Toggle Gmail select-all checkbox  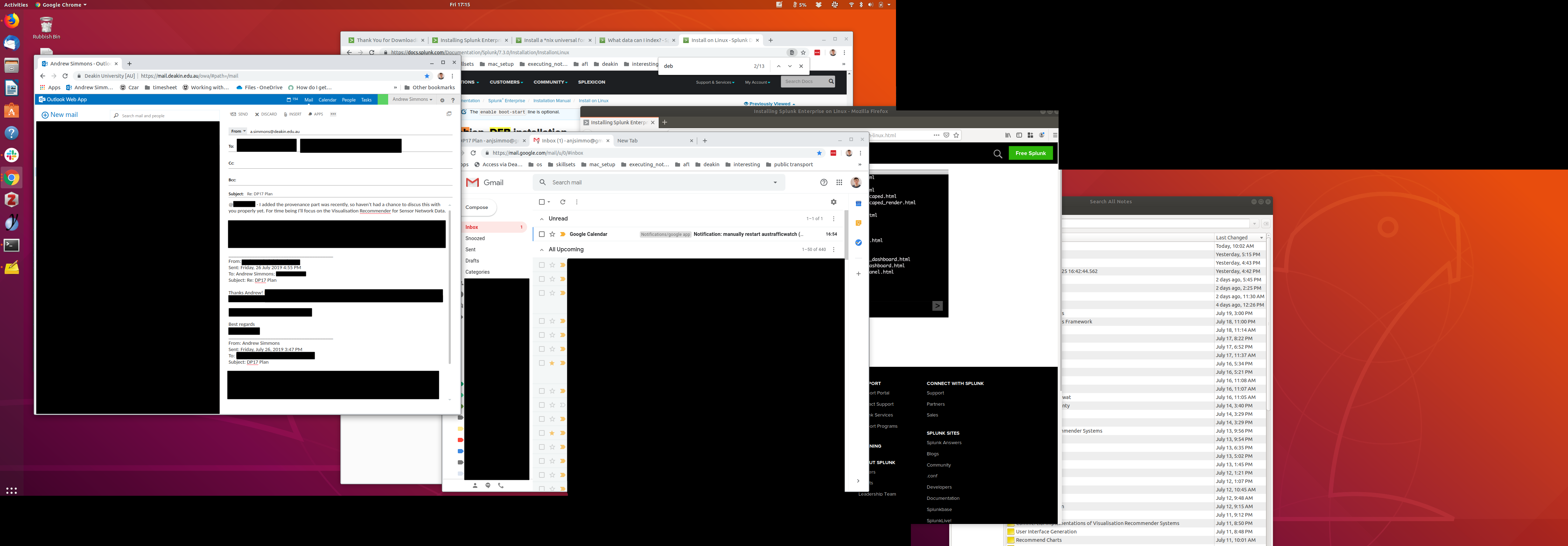pyautogui.click(x=542, y=202)
